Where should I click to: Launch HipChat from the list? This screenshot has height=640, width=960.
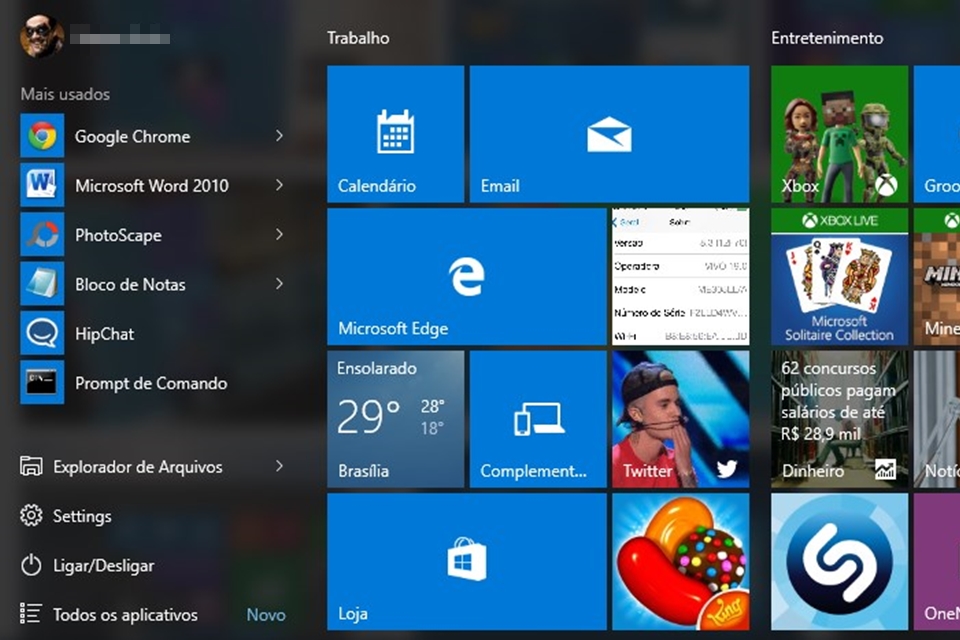point(152,333)
